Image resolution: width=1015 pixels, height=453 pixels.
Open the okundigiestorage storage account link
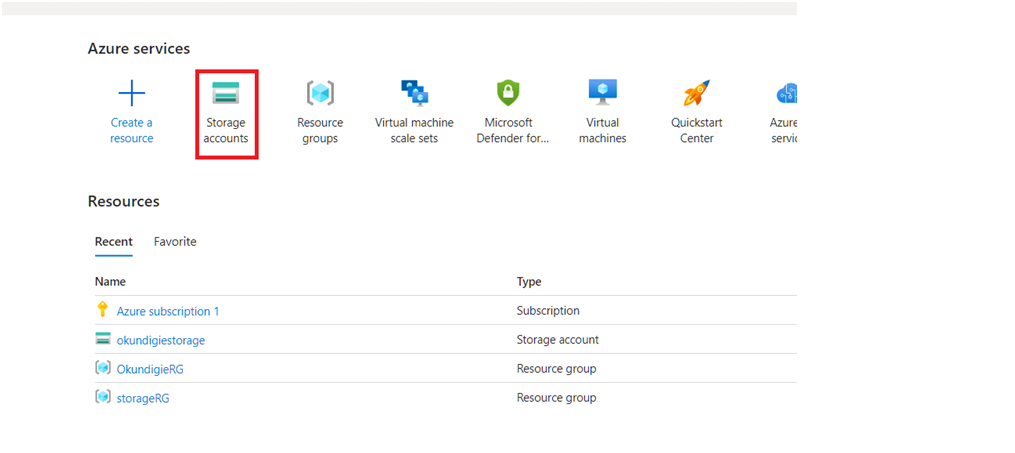[161, 340]
